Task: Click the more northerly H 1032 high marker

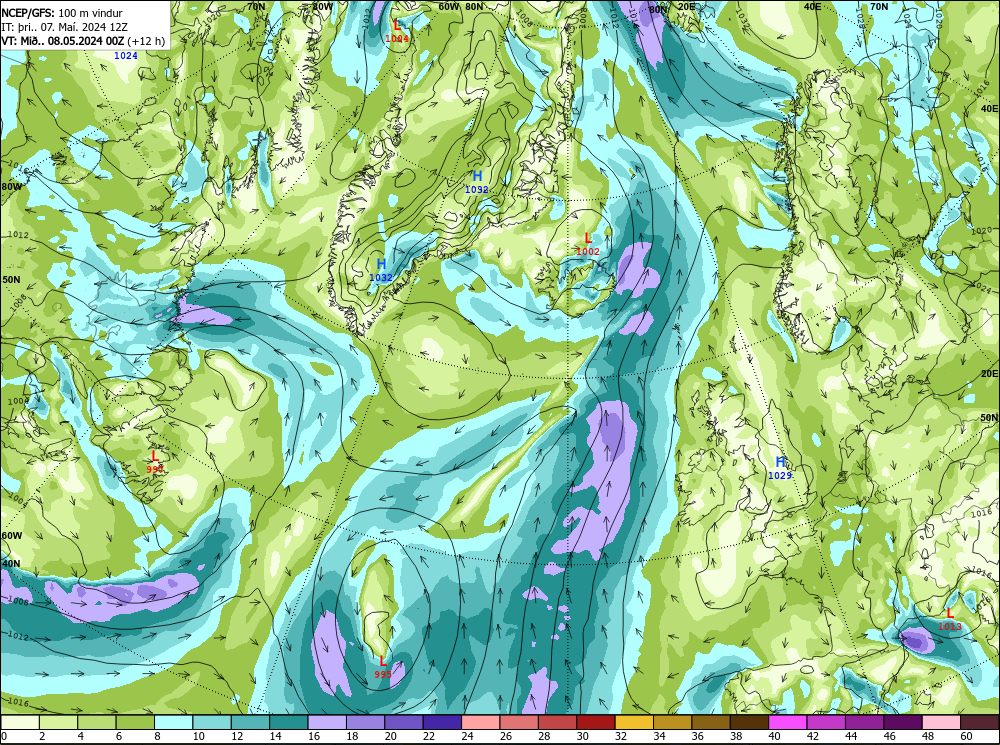Action: [x=476, y=182]
